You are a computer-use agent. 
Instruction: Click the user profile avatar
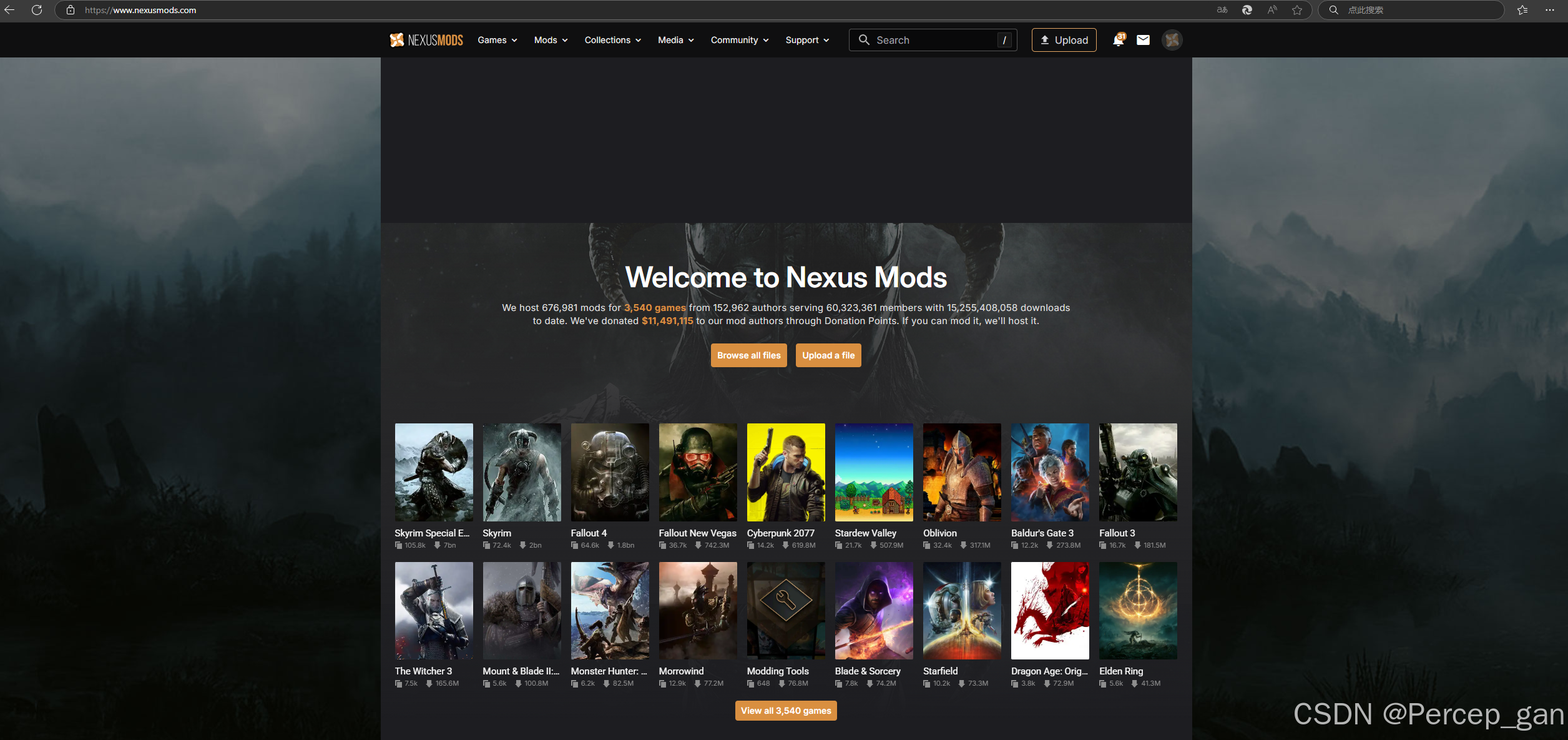click(x=1172, y=40)
